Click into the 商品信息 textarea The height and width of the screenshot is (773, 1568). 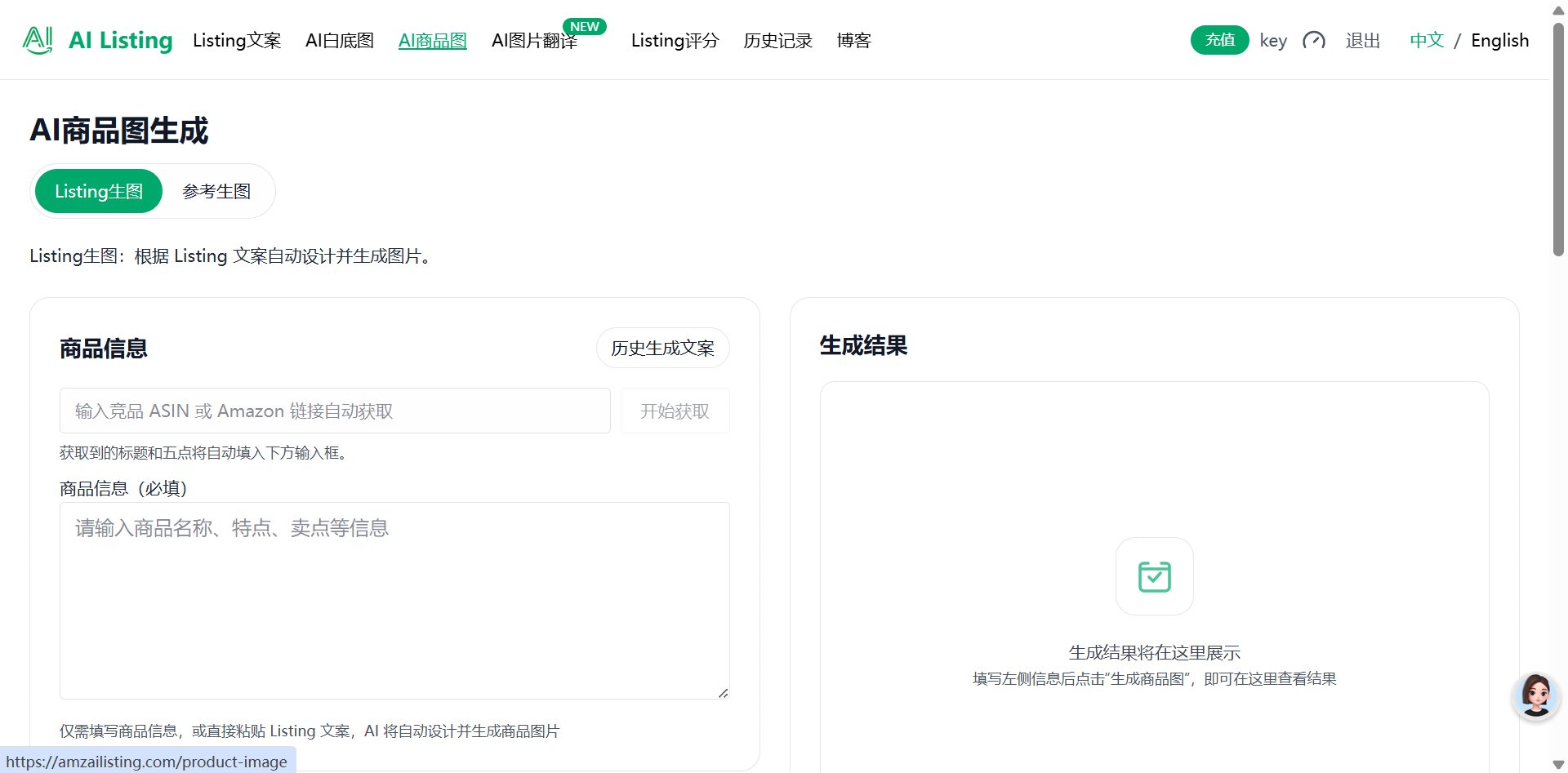(x=394, y=601)
